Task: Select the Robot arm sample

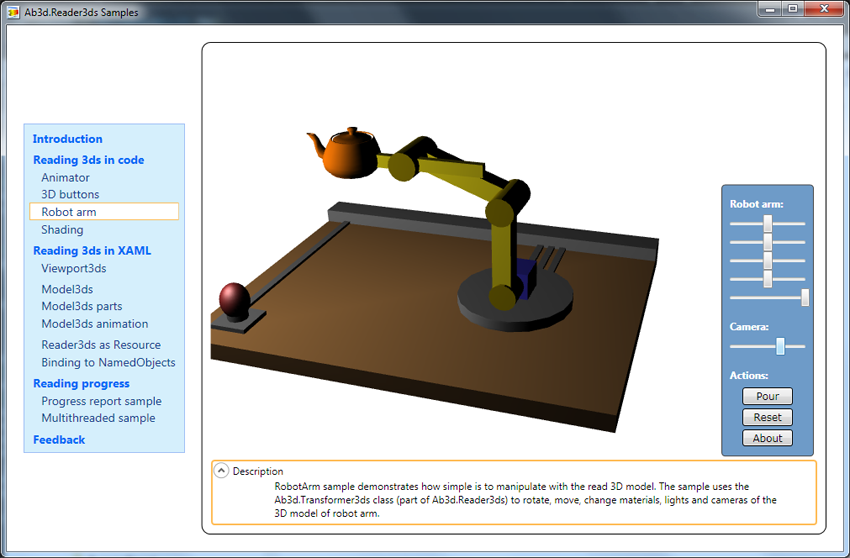Action: 104,211
